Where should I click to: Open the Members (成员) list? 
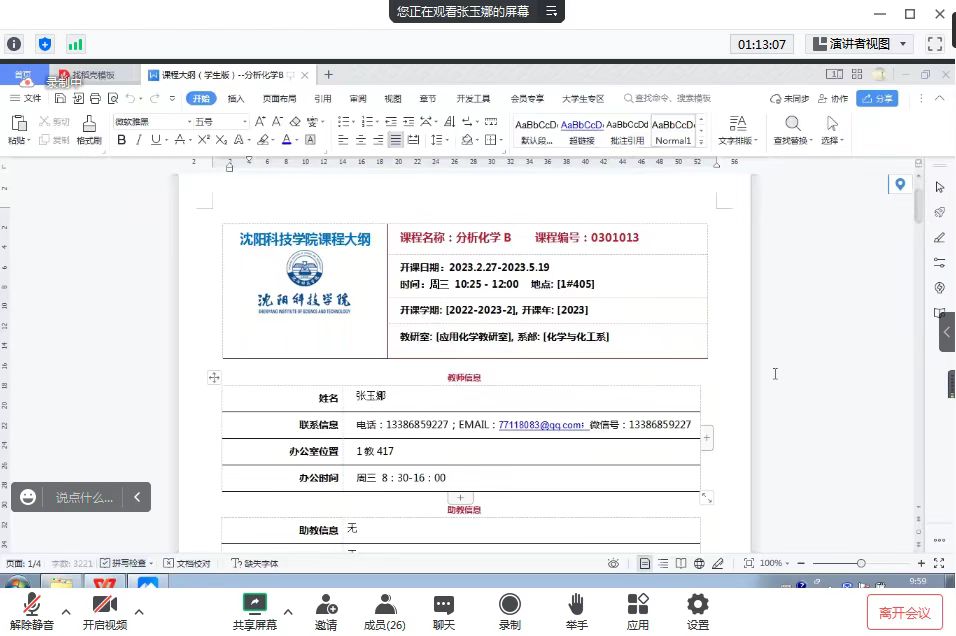coord(384,611)
